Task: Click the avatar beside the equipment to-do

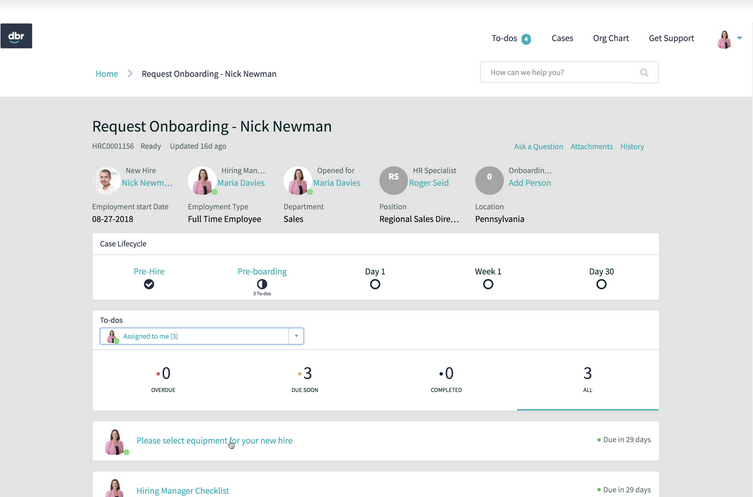Action: tap(115, 442)
